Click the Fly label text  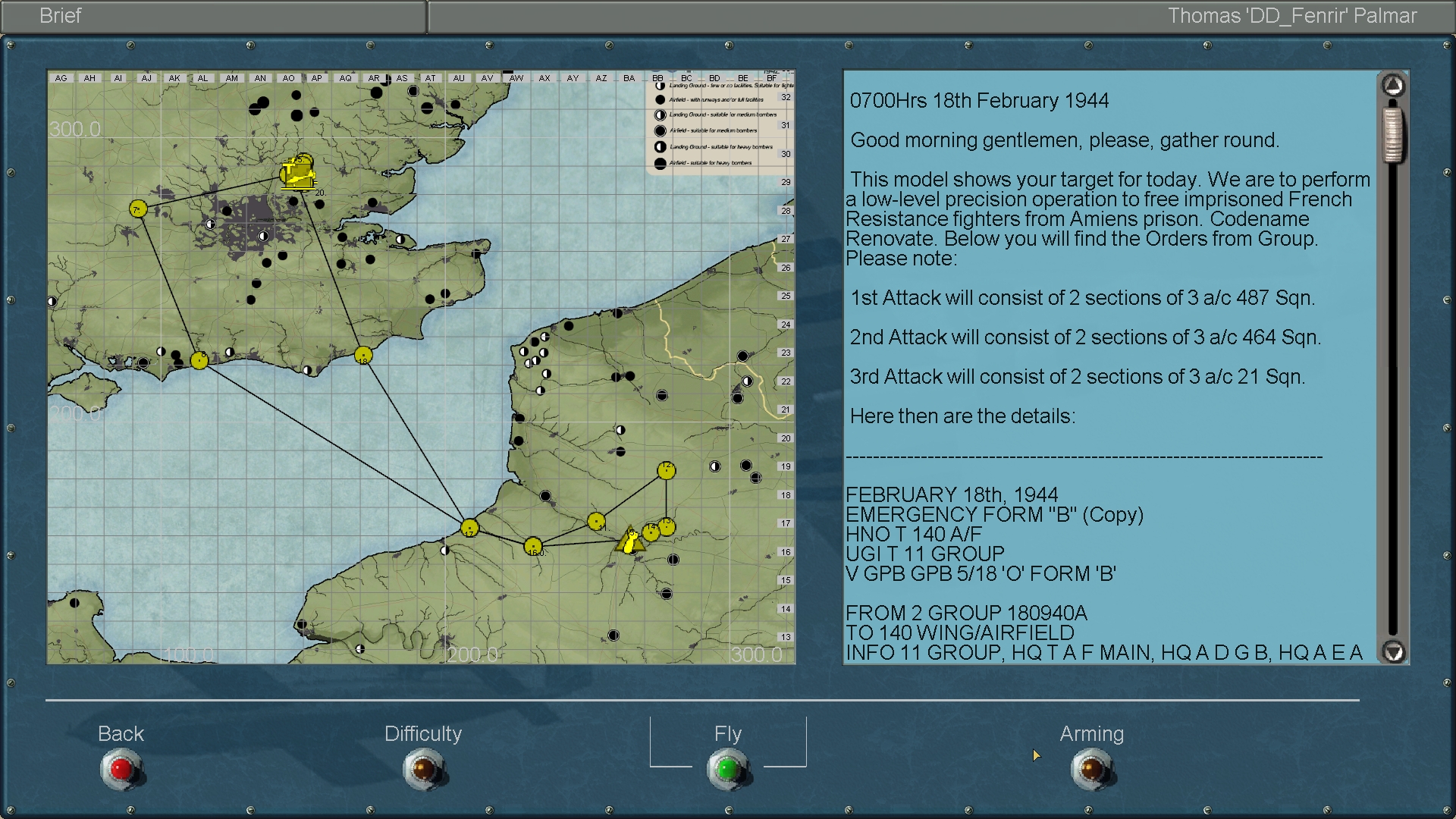coord(727,733)
